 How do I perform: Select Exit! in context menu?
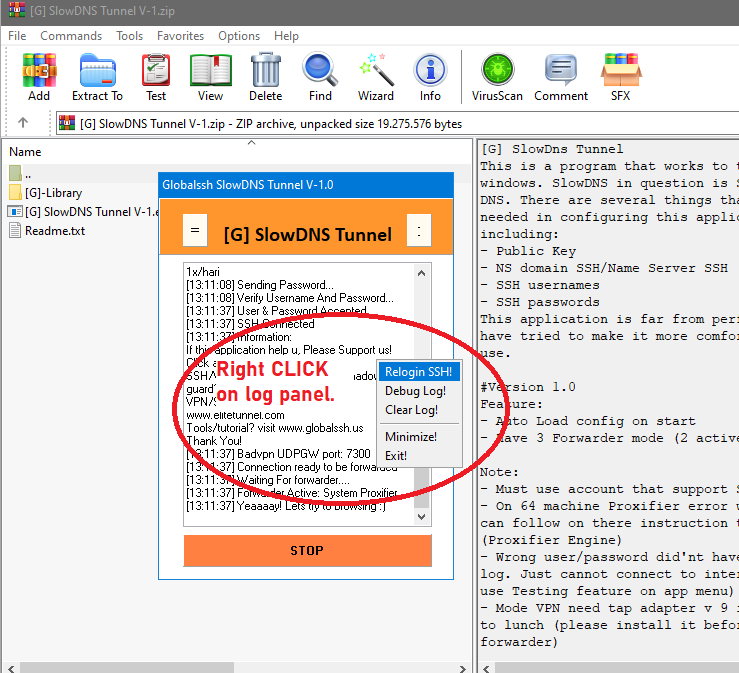pyautogui.click(x=419, y=455)
